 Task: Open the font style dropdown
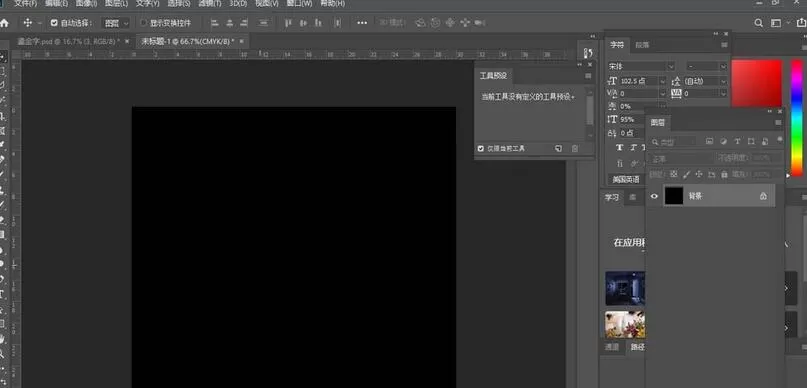pyautogui.click(x=707, y=66)
